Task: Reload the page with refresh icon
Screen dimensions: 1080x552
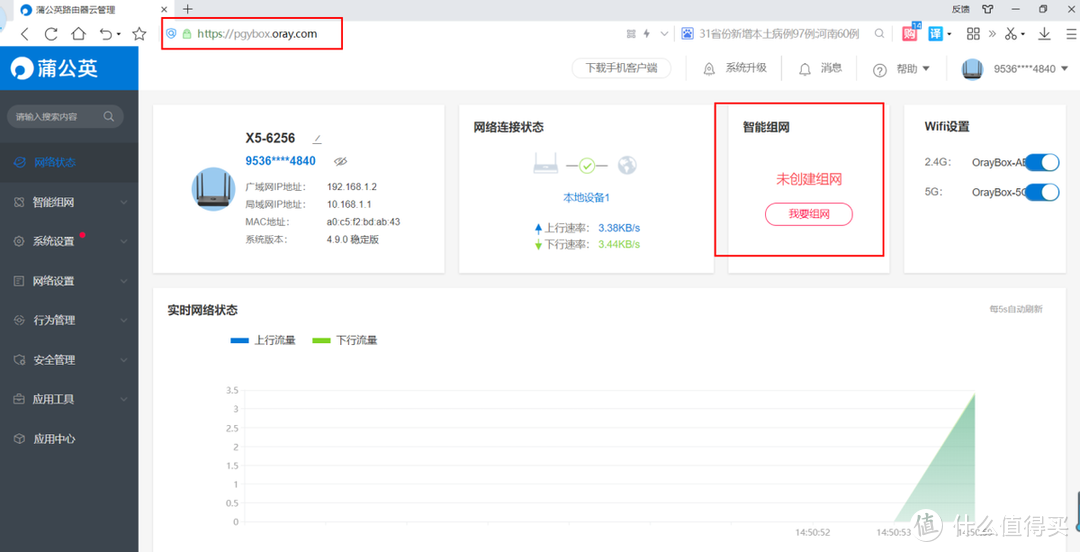Action: (x=51, y=34)
